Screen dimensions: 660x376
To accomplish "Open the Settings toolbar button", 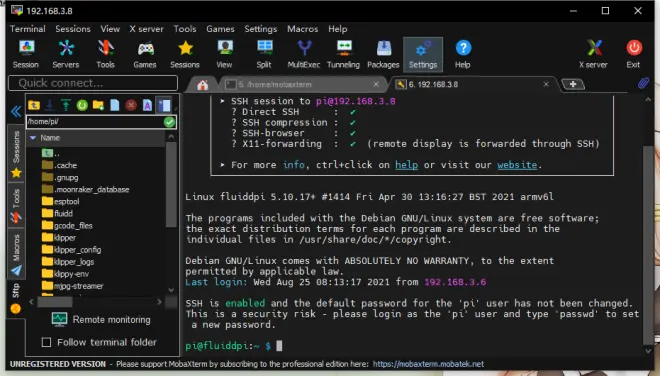I will tap(423, 54).
